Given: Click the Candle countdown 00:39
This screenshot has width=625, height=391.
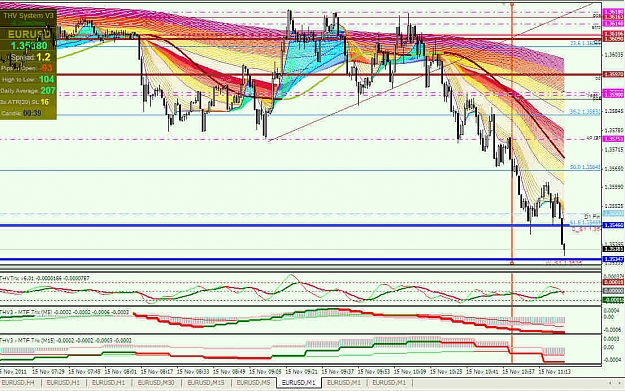Looking at the screenshot, I should [32, 113].
